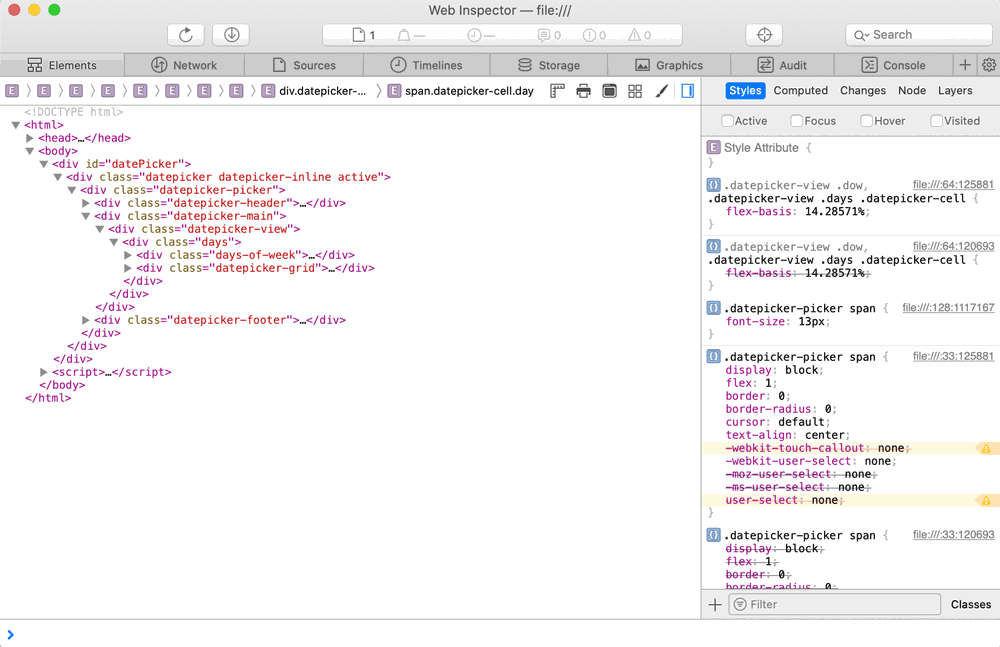This screenshot has height=647, width=1000.
Task: Collapse the datepicker-view div
Action: pos(99,229)
